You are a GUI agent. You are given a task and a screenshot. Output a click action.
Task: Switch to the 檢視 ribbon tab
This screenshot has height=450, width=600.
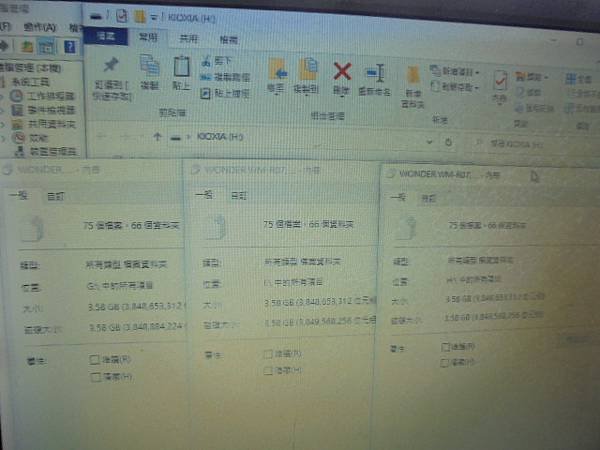(x=228, y=40)
